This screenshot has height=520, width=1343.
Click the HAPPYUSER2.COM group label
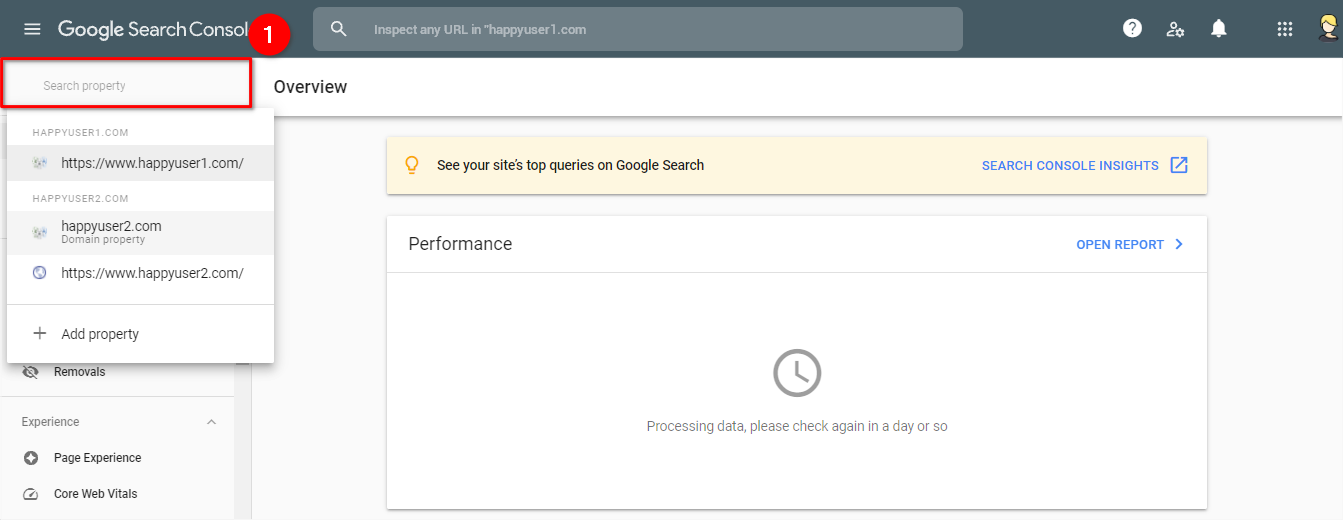(80, 198)
